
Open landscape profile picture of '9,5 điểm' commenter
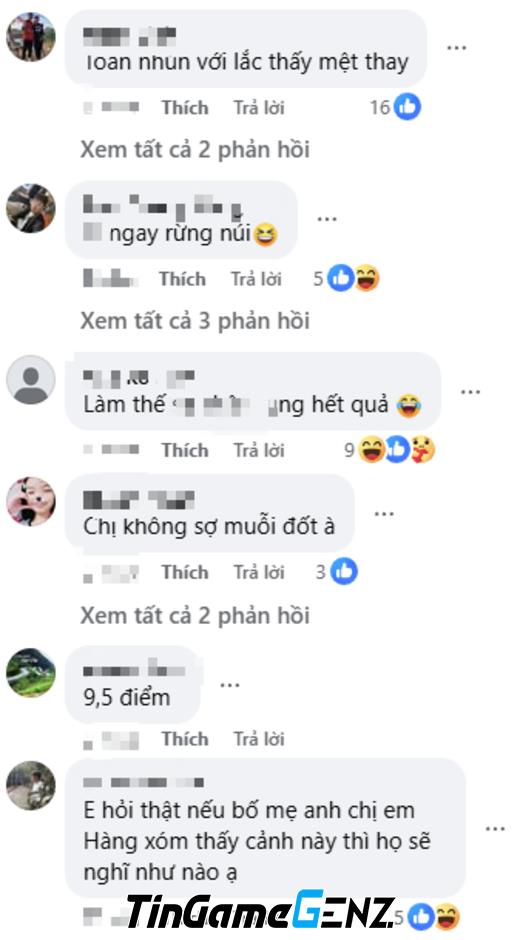(x=31, y=673)
